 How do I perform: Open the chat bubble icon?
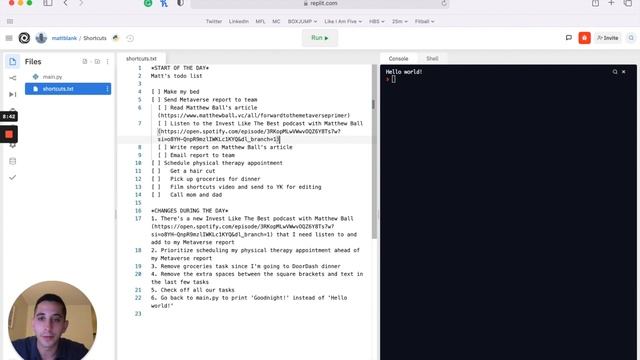pos(569,38)
